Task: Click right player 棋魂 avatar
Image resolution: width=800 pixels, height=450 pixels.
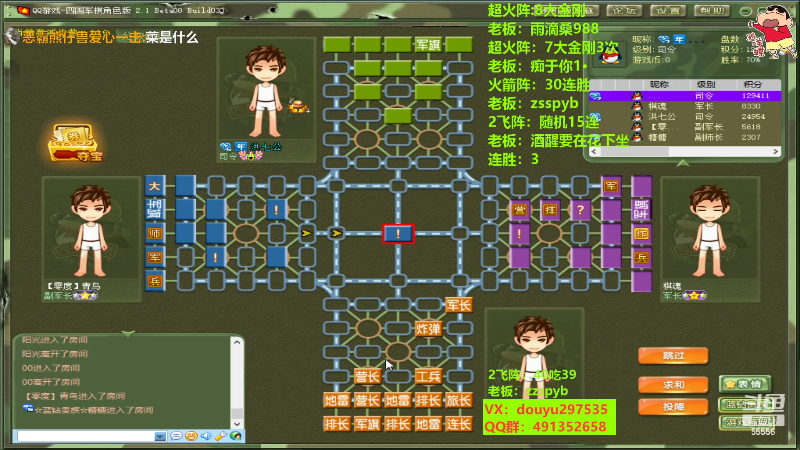Action: tap(710, 230)
